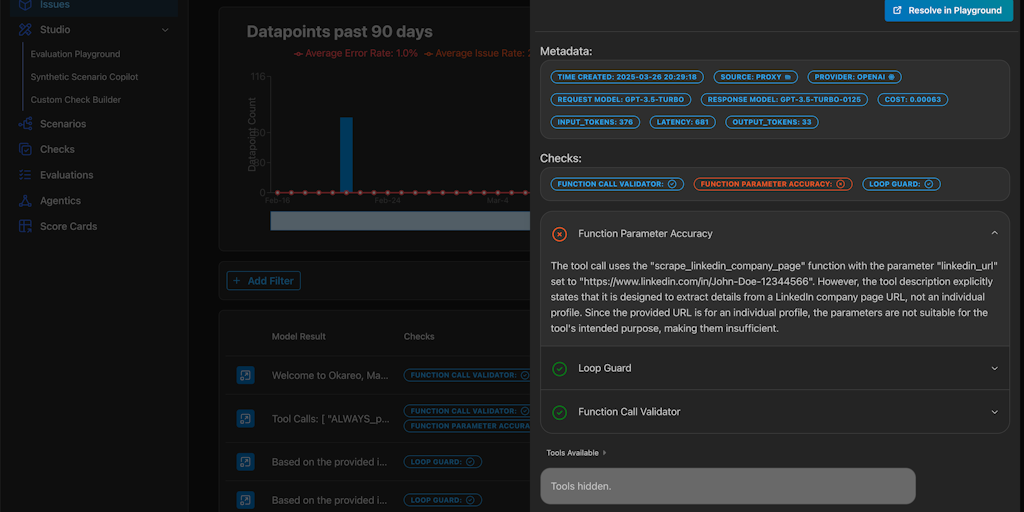Collapse the Function Parameter Accuracy section

click(994, 233)
